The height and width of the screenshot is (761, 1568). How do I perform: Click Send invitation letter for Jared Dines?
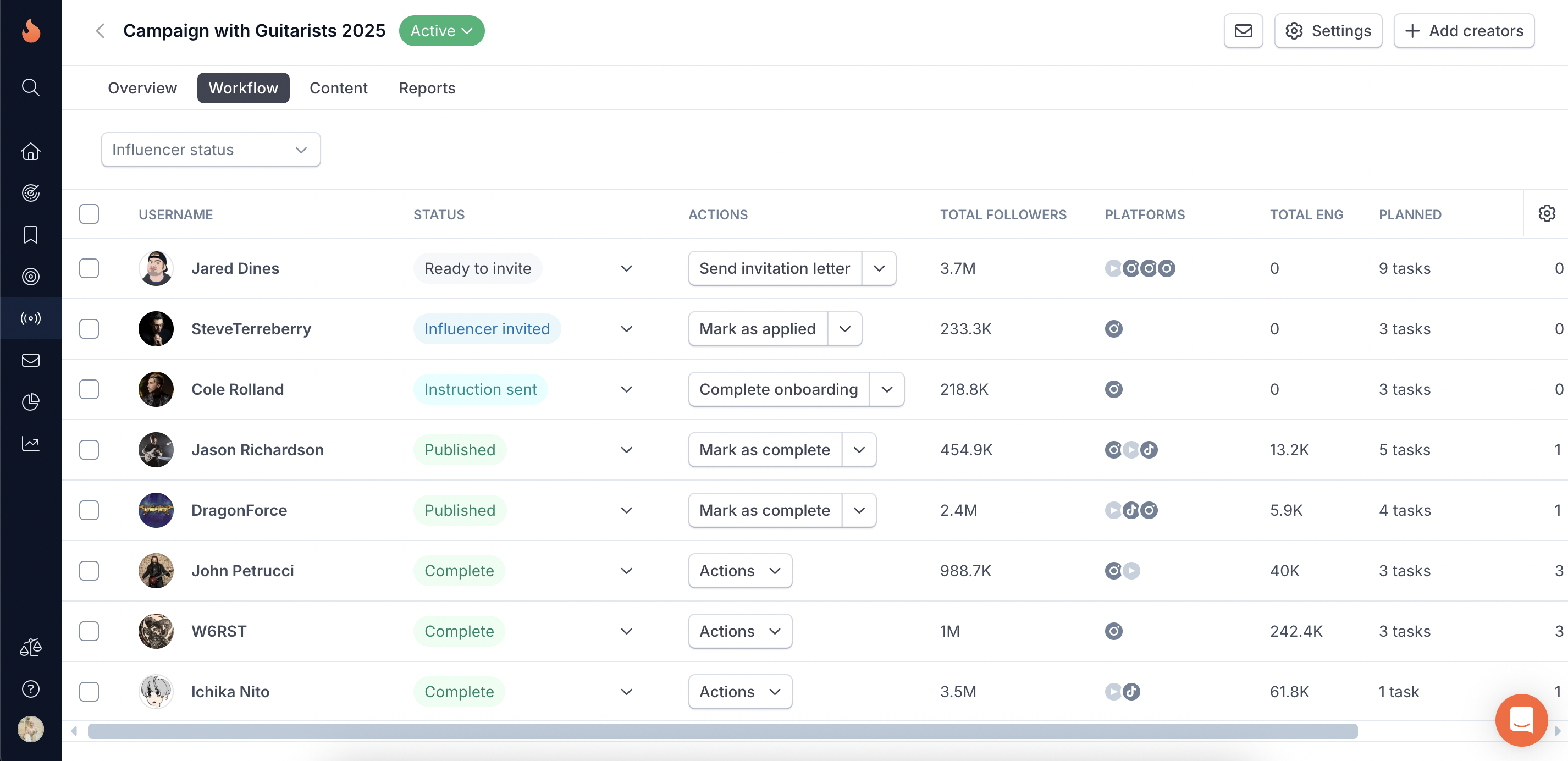(x=774, y=268)
